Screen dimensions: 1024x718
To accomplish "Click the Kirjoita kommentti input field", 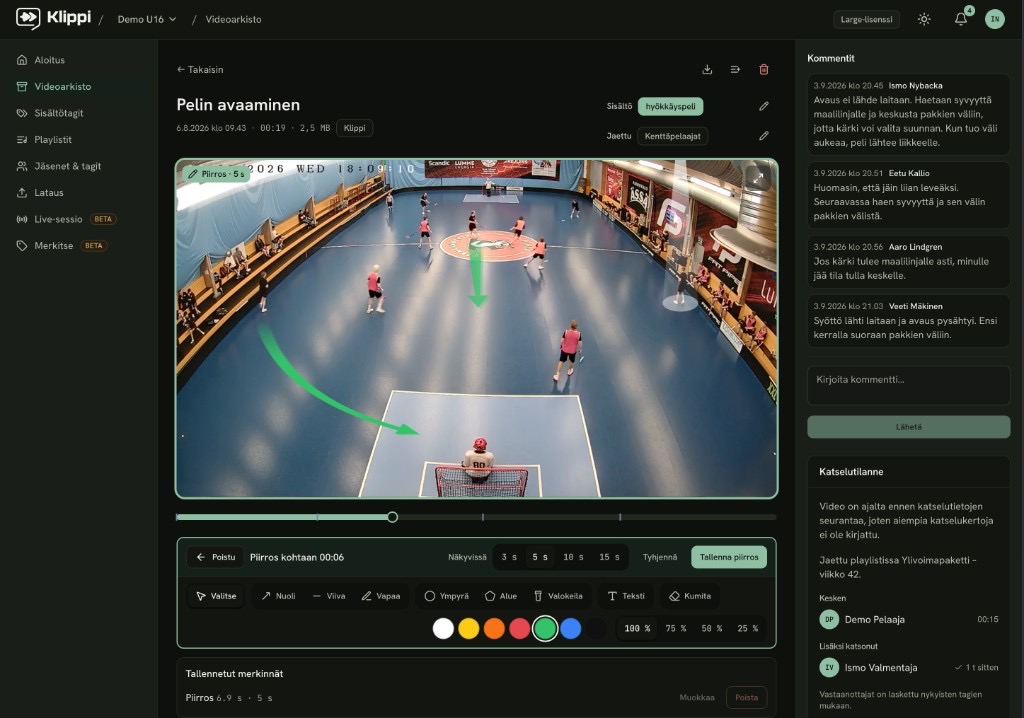I will click(908, 385).
